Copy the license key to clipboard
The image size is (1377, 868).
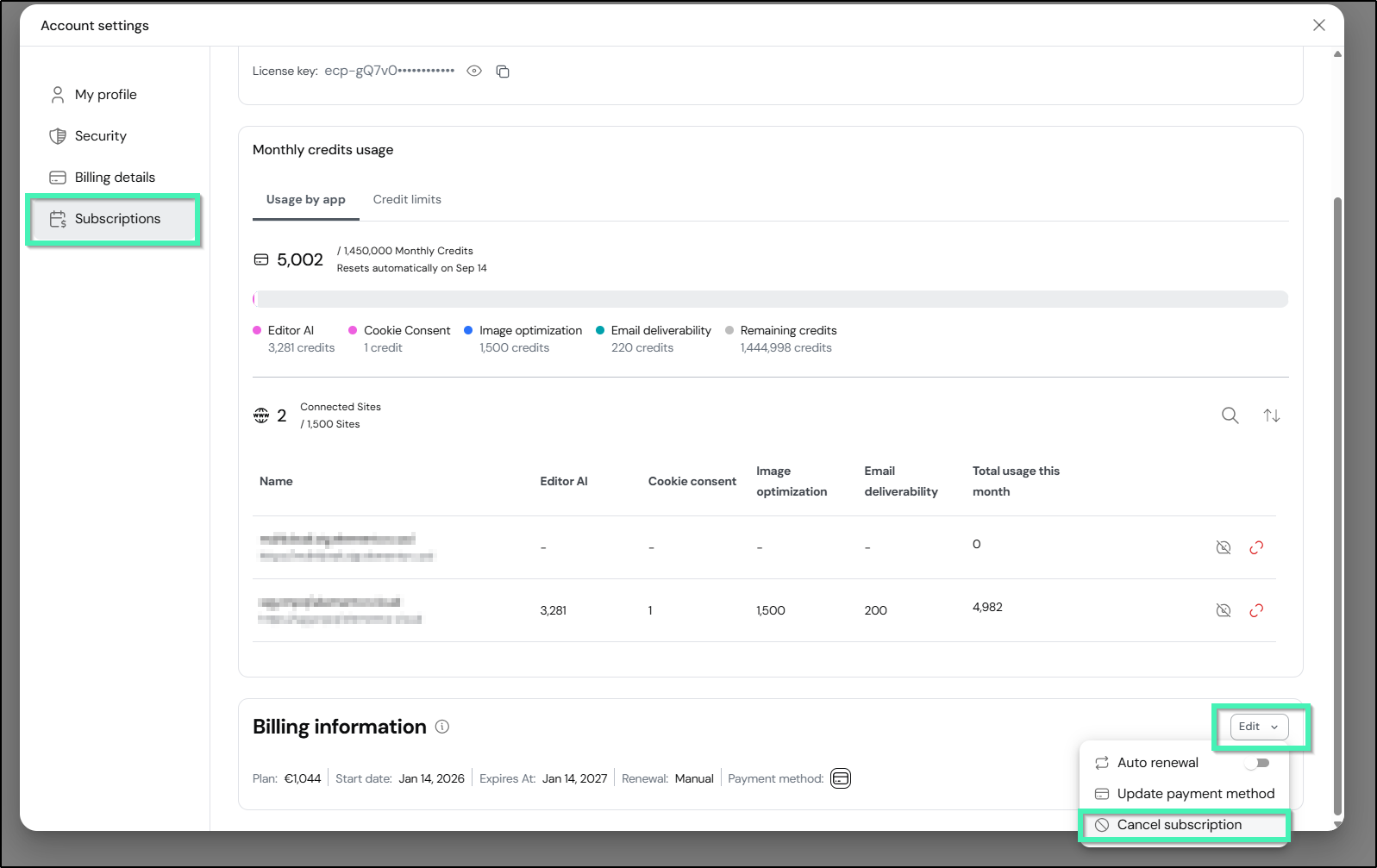[503, 72]
